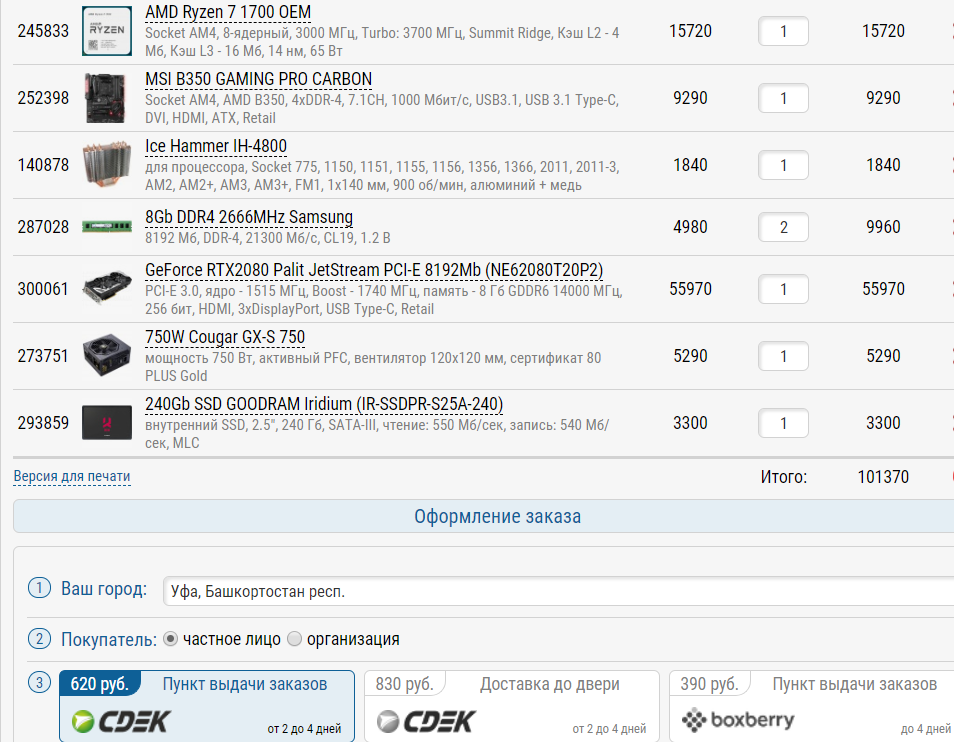Edit quantity field for GeForce RTX2080
954x742 pixels.
pyautogui.click(x=783, y=289)
